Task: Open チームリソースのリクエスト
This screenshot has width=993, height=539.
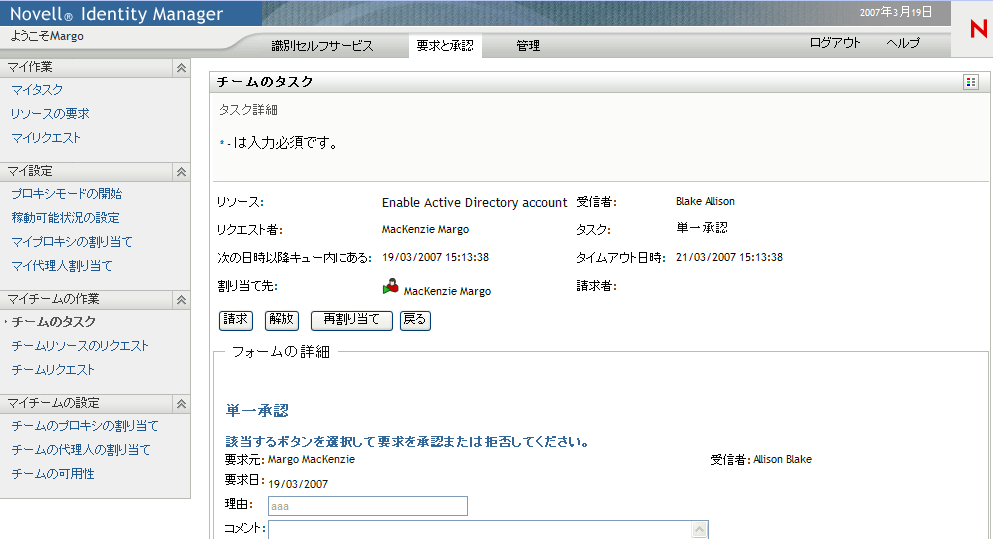Action: pyautogui.click(x=80, y=346)
